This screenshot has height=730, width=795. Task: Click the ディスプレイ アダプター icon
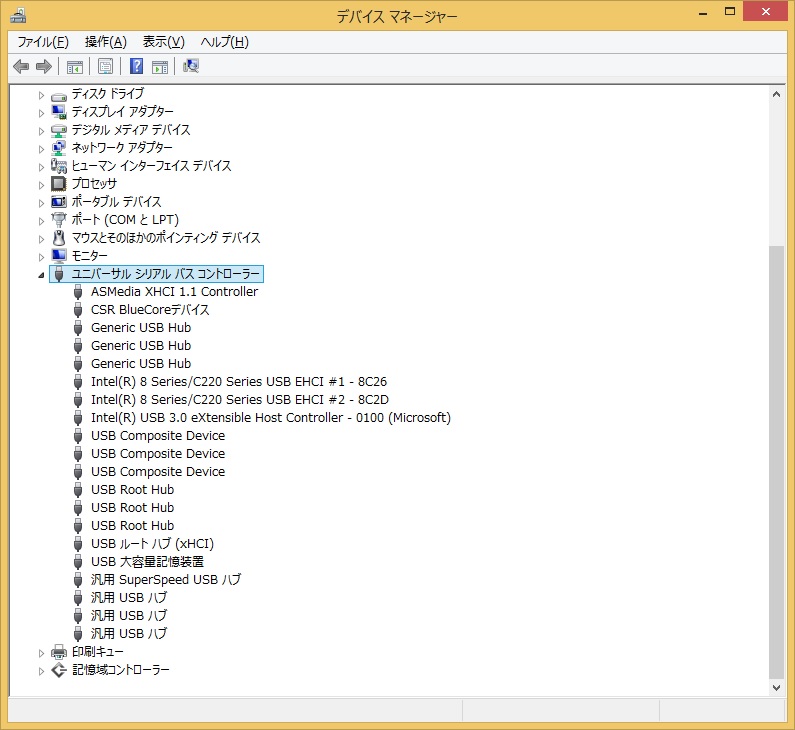[59, 112]
